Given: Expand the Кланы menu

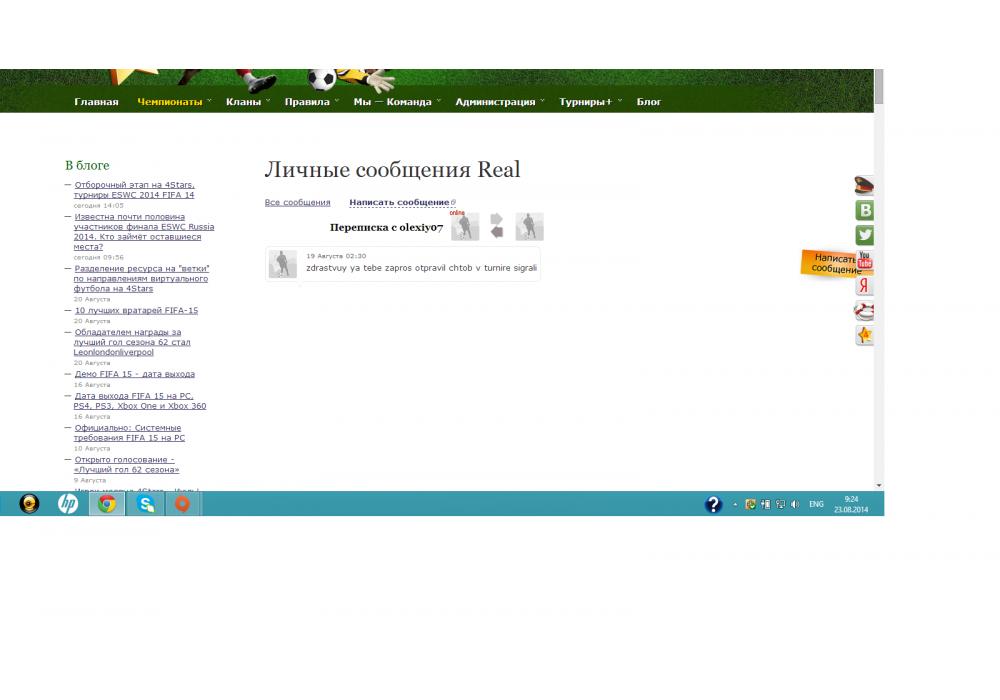Looking at the screenshot, I should pyautogui.click(x=244, y=102).
